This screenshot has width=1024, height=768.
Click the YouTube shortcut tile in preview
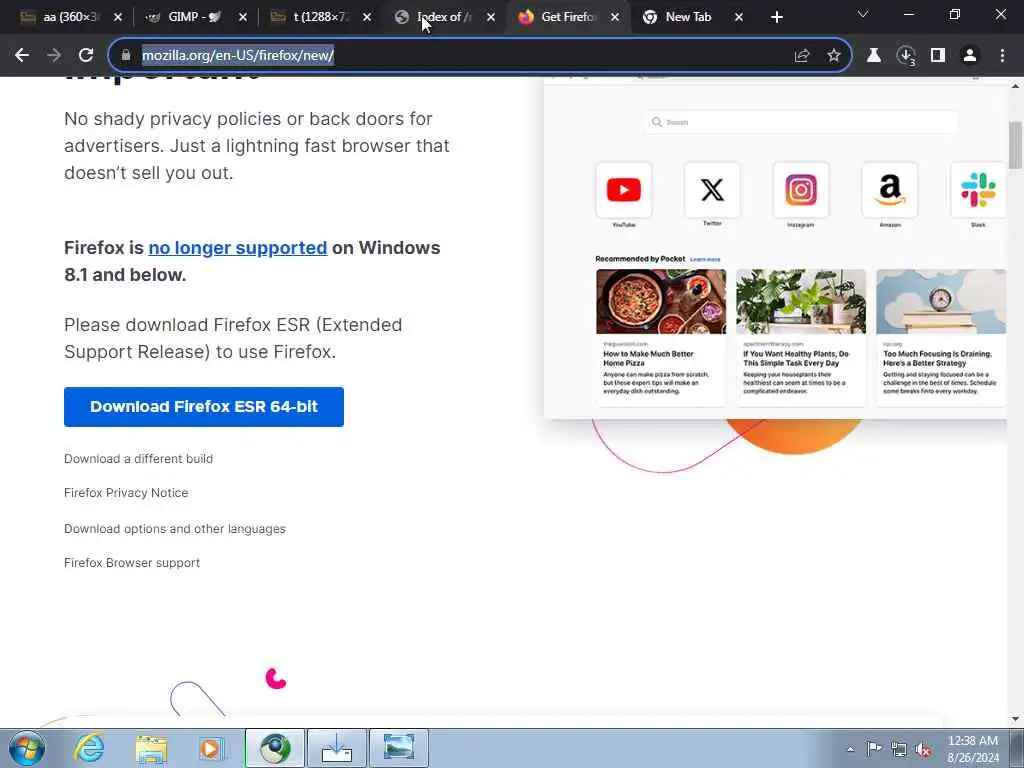tap(624, 190)
